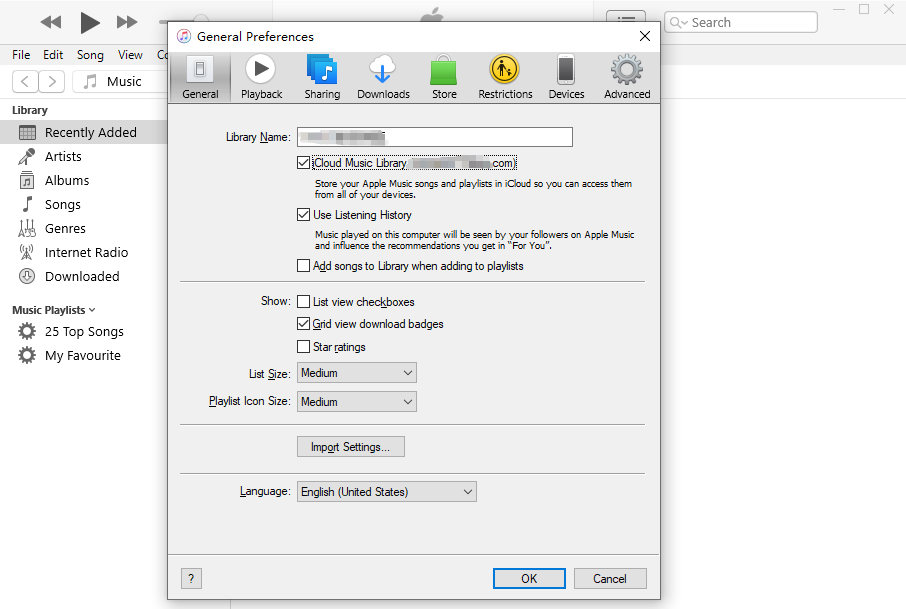Screen dimensions: 906x609
Task: Open the Devices preferences tab
Action: tap(566, 77)
